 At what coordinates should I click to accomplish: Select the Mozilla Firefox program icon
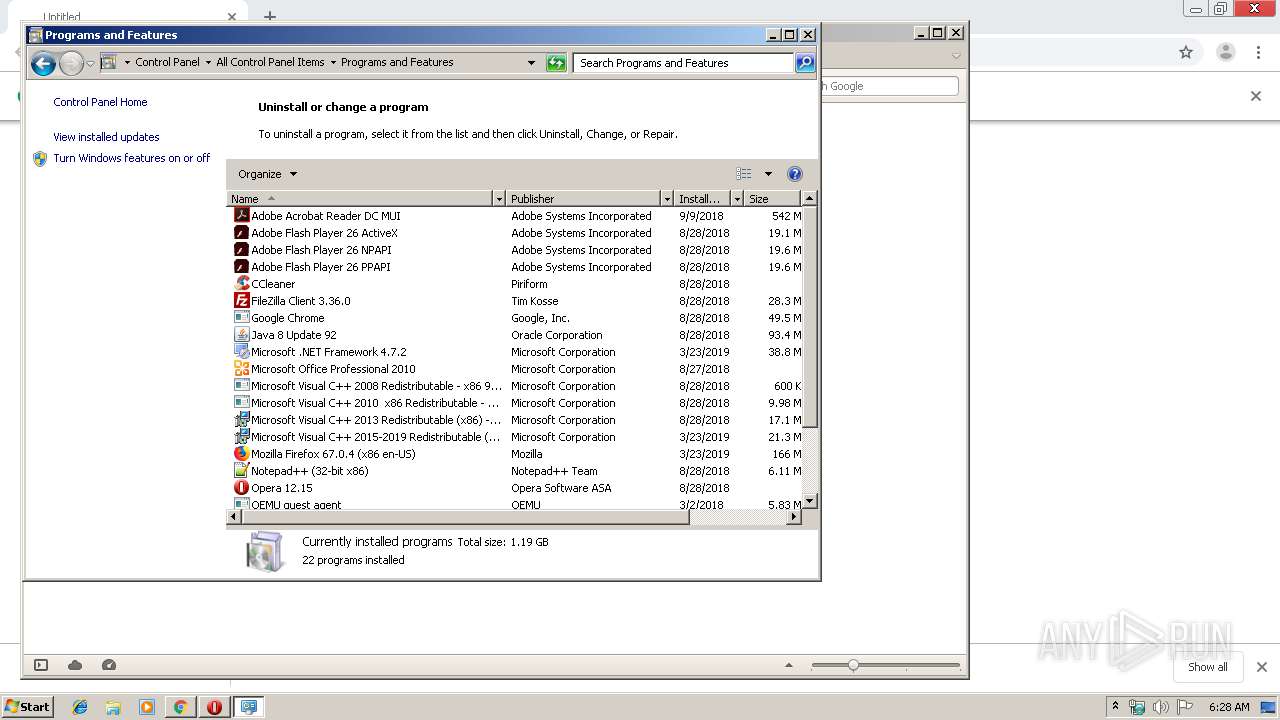point(241,453)
